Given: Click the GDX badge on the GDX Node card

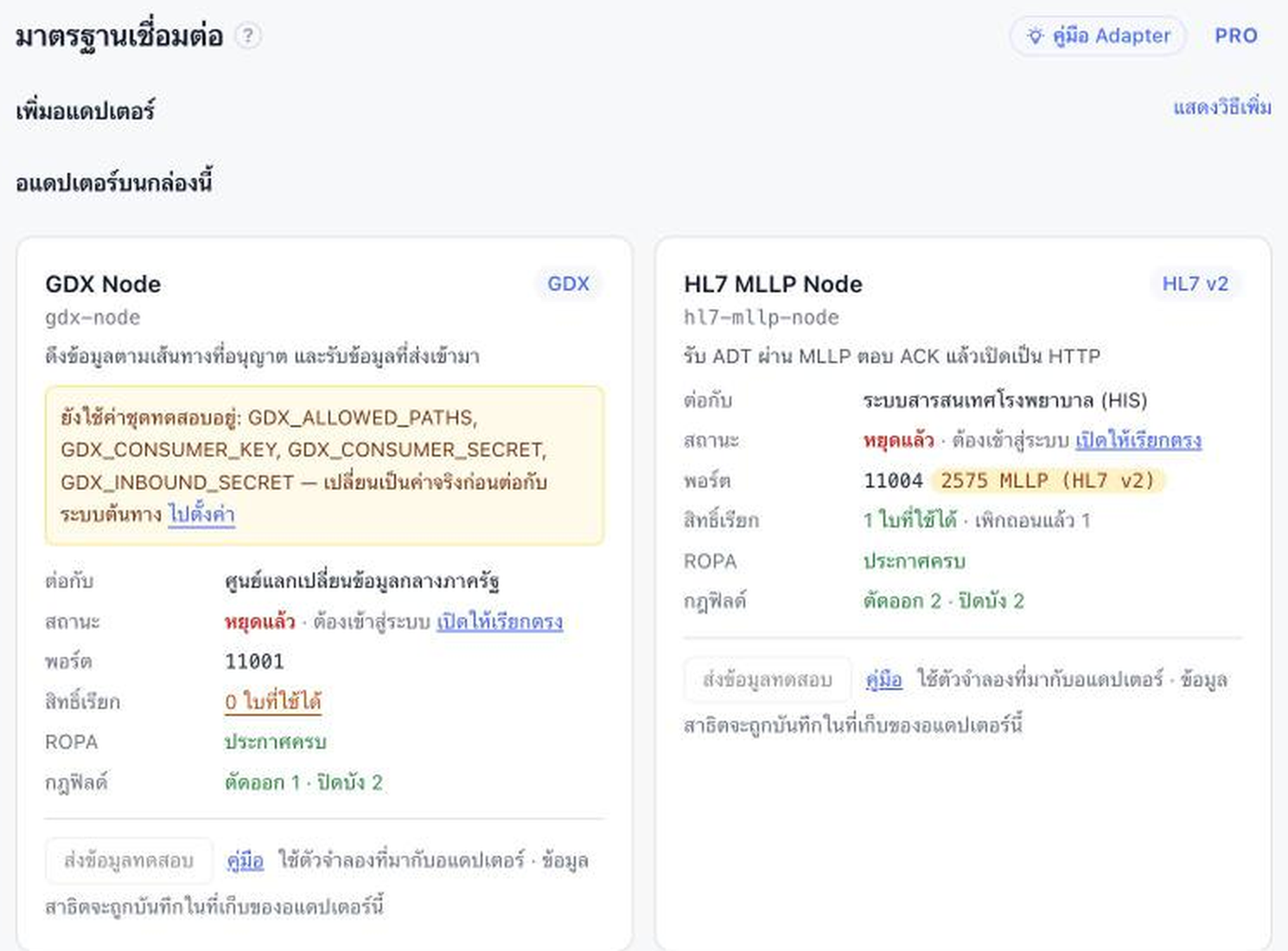Looking at the screenshot, I should click(569, 284).
